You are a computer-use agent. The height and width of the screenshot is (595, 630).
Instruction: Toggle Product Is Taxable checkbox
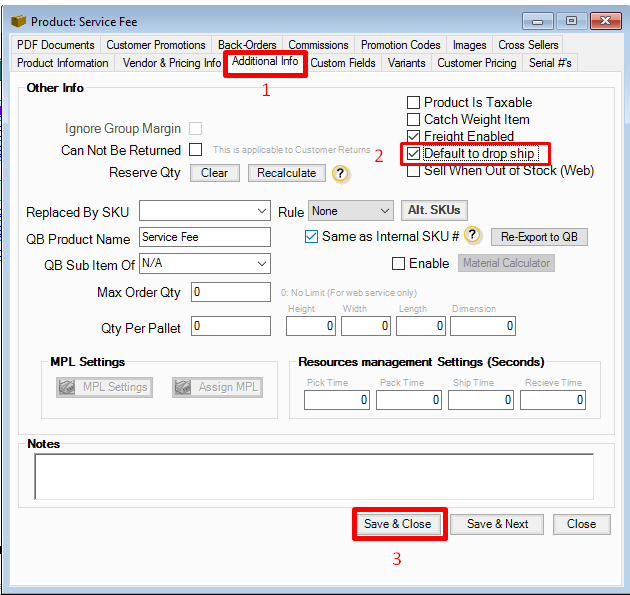pyautogui.click(x=413, y=102)
